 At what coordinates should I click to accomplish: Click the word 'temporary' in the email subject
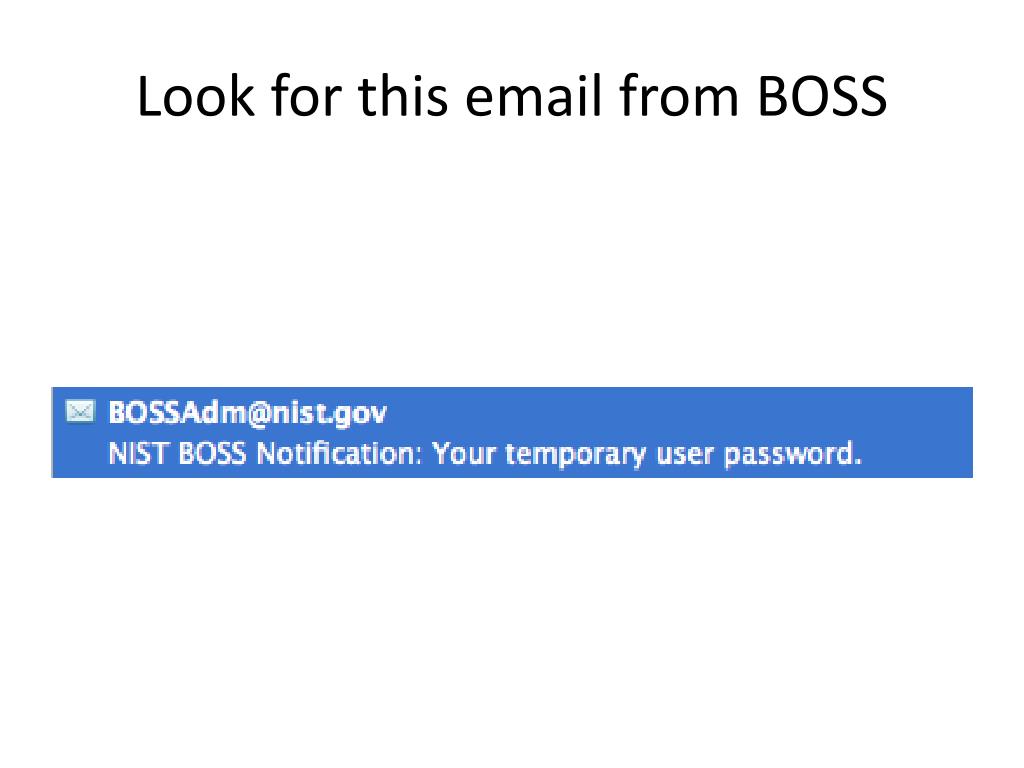click(x=575, y=454)
